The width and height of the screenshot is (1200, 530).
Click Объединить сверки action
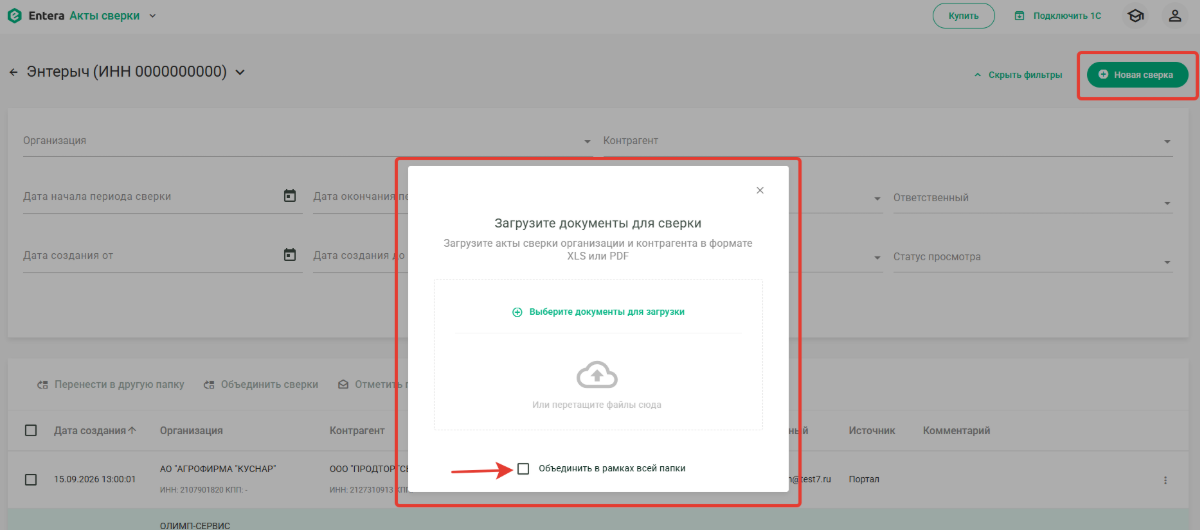click(261, 384)
